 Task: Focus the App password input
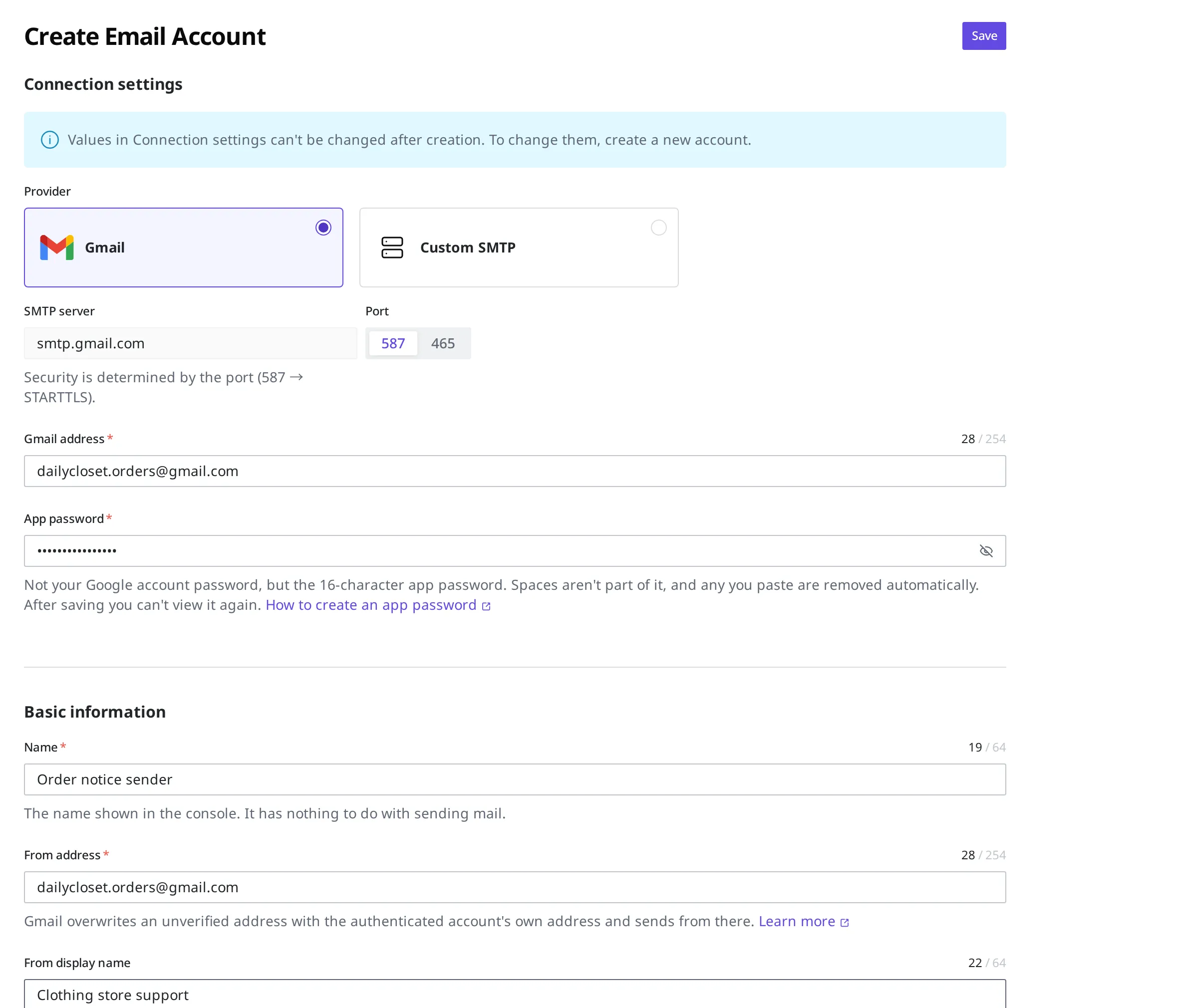click(x=515, y=551)
